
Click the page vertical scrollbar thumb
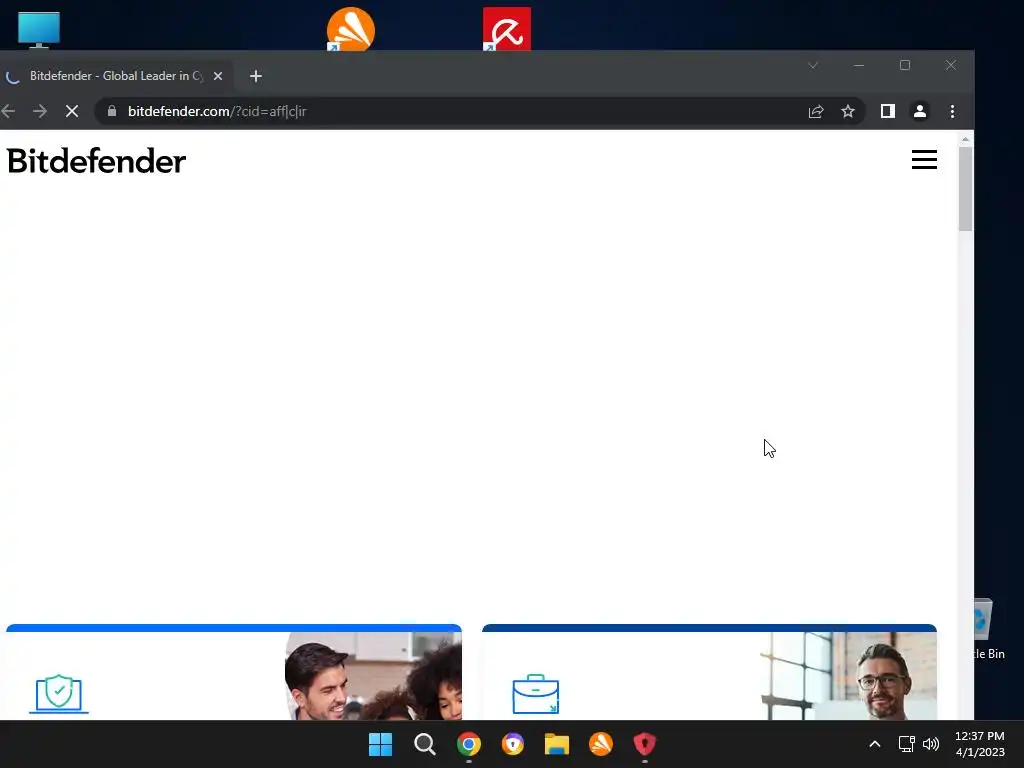click(965, 189)
